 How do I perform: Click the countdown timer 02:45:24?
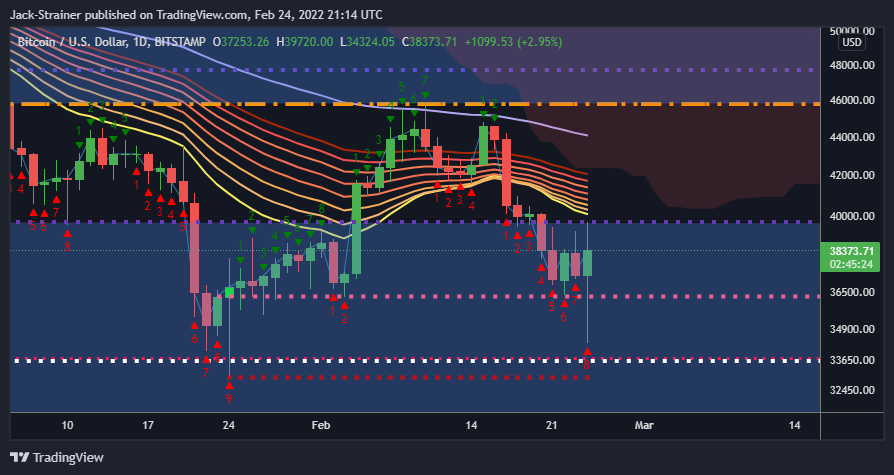coord(852,265)
